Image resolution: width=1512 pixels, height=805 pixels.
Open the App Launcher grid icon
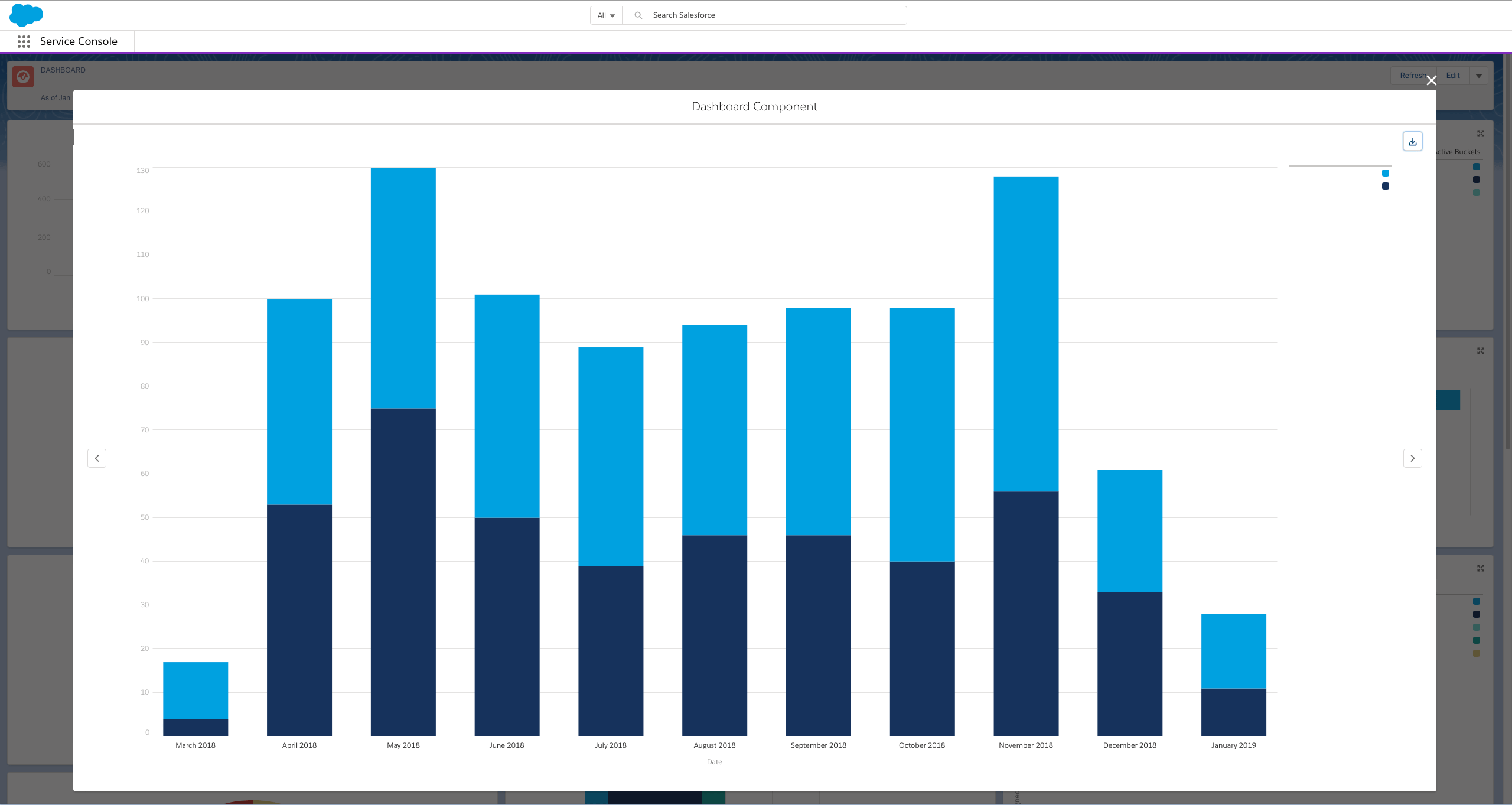[x=24, y=41]
